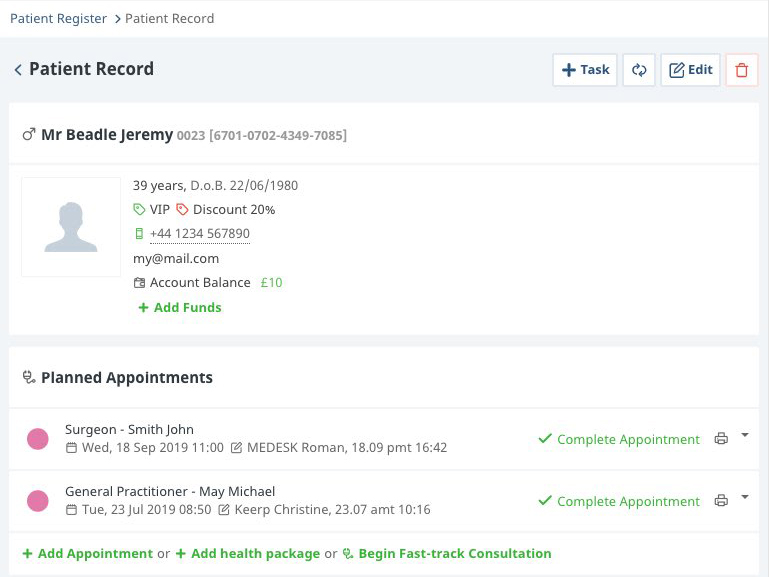The image size is (769, 577).
Task: Click the red Discount 20% tag icon
Action: (182, 210)
